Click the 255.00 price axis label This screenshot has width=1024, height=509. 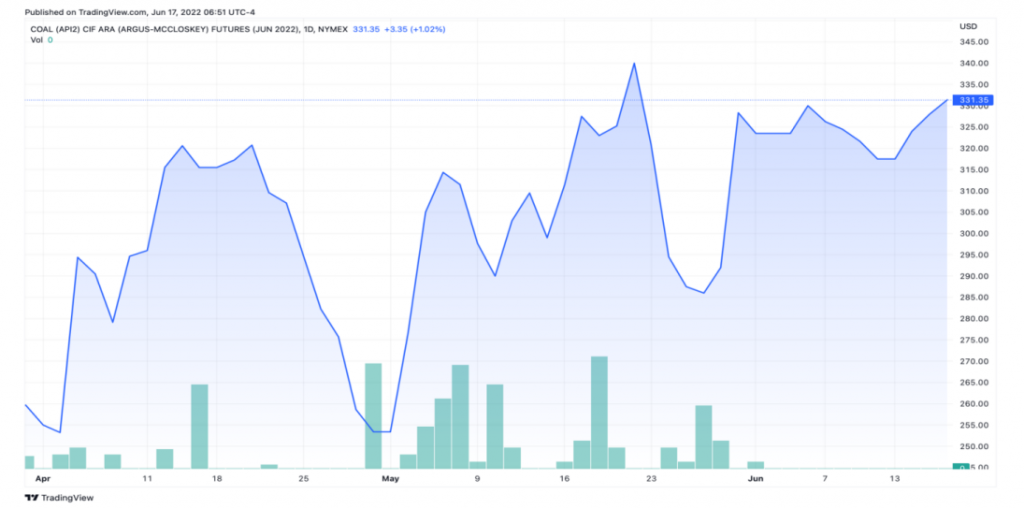972,425
